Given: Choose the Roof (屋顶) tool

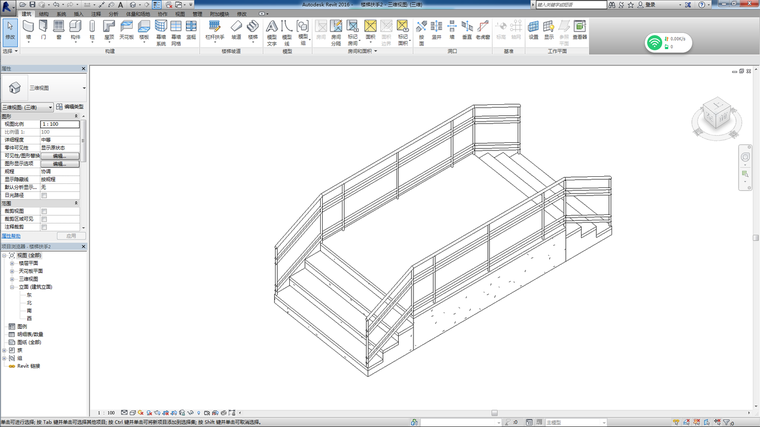Looking at the screenshot, I should 109,31.
